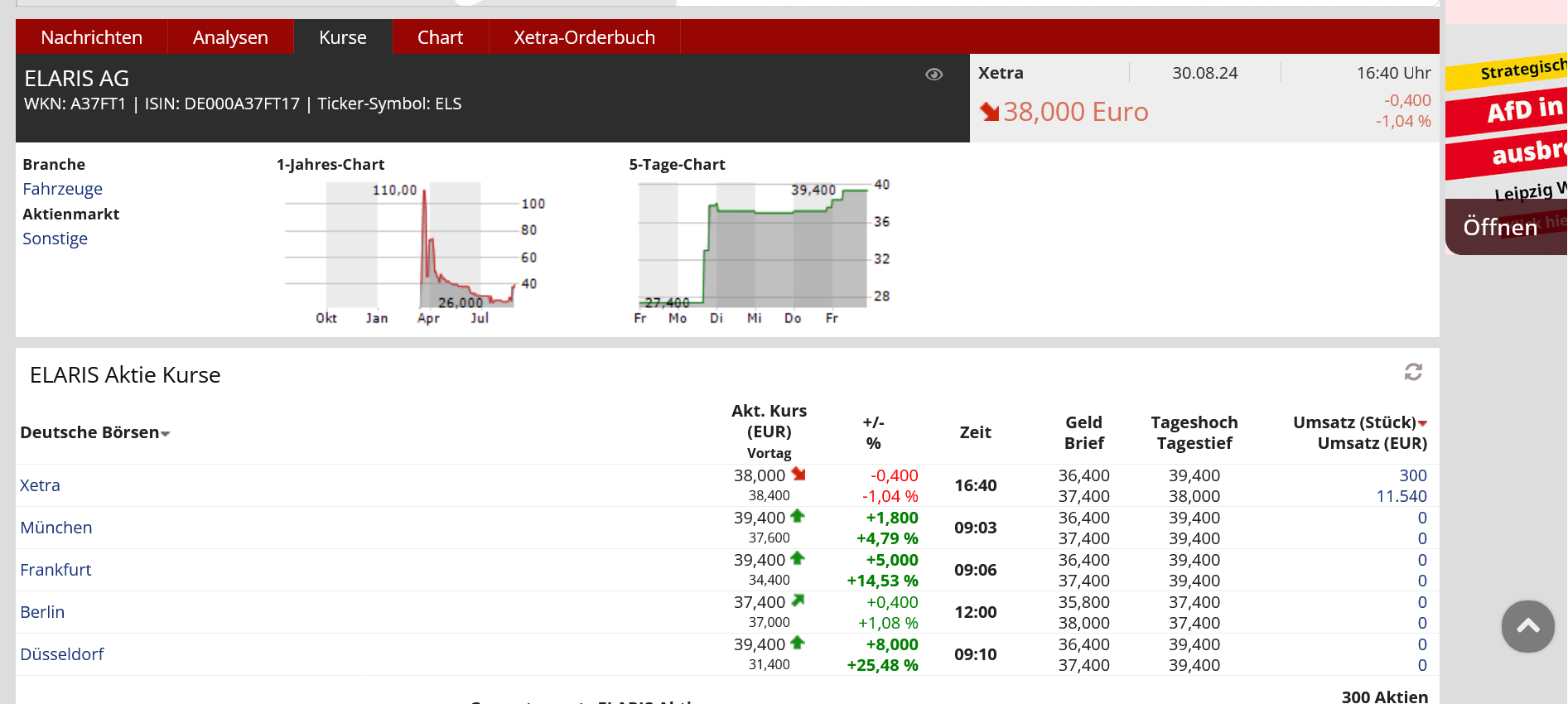The image size is (1568, 704).
Task: Open the Fahrzeuge branch link
Action: (x=62, y=189)
